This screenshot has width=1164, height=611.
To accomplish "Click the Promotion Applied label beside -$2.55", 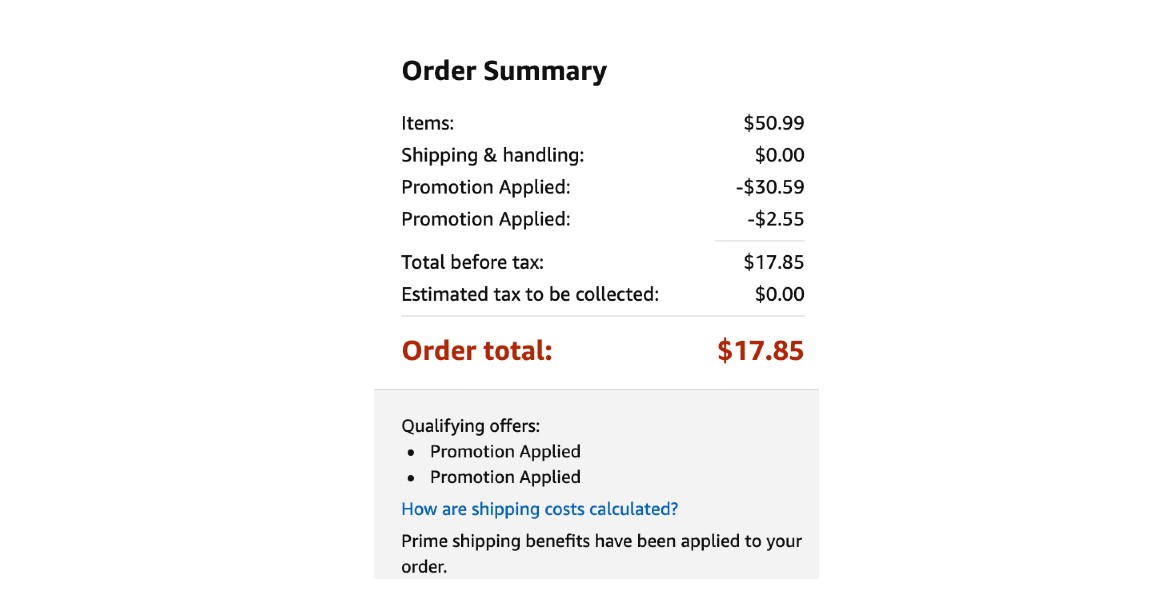I will 485,219.
